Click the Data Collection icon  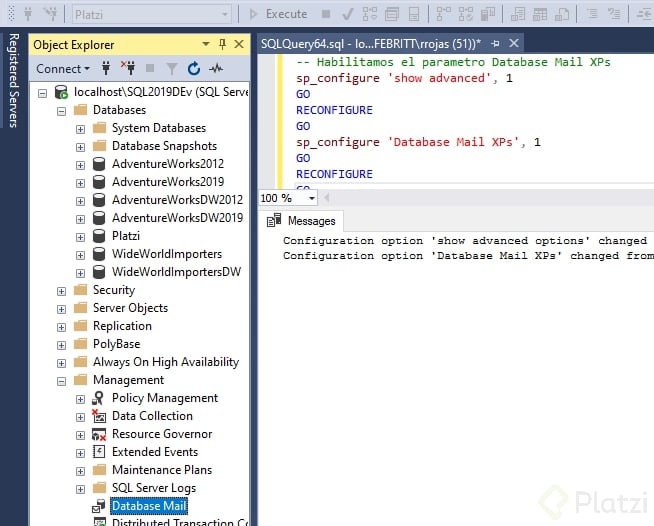pos(99,416)
